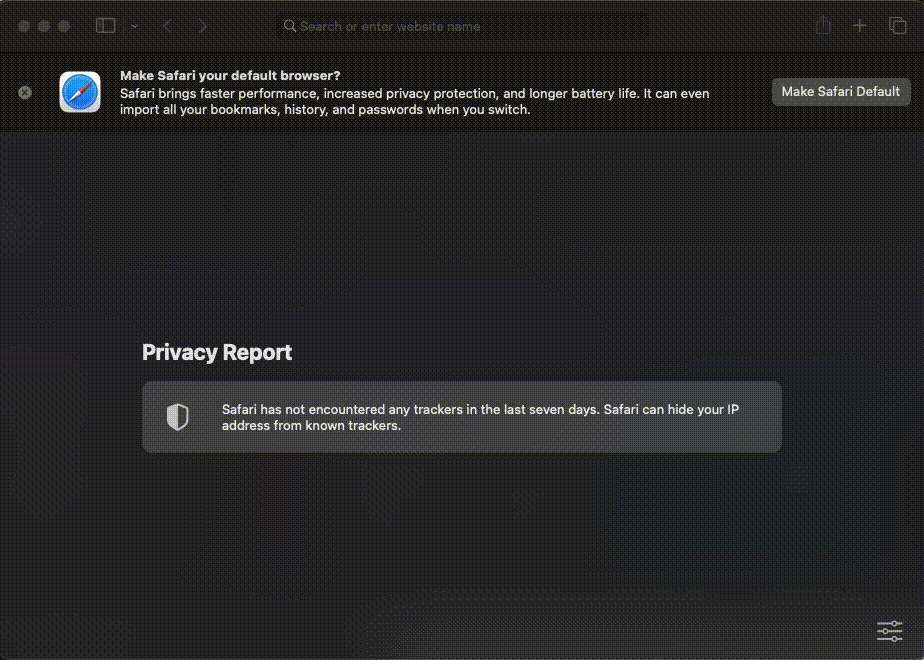Open the Privacy Report tracker summary card
The height and width of the screenshot is (660, 924).
coord(461,417)
